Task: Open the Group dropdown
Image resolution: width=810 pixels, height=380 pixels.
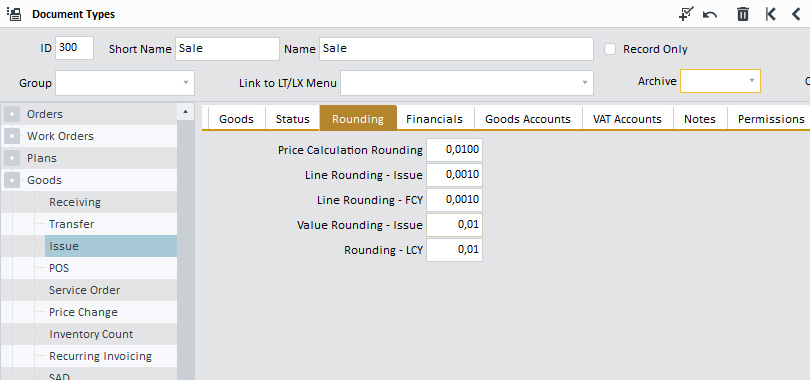Action: tap(125, 83)
